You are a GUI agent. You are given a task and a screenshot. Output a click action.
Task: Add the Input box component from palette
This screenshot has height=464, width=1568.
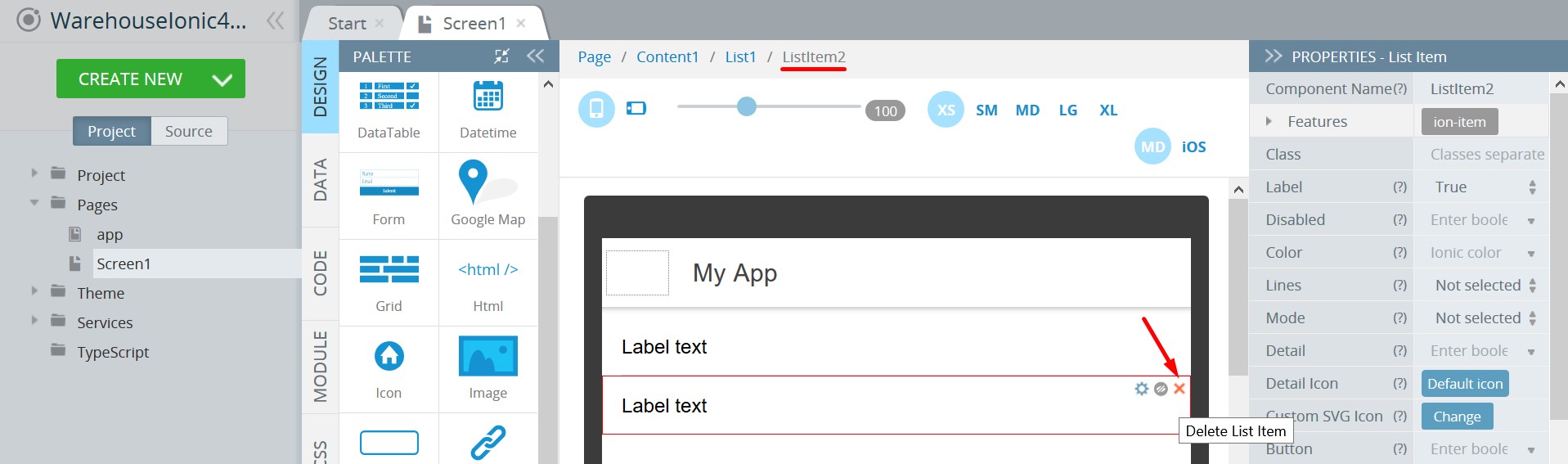coord(389,442)
